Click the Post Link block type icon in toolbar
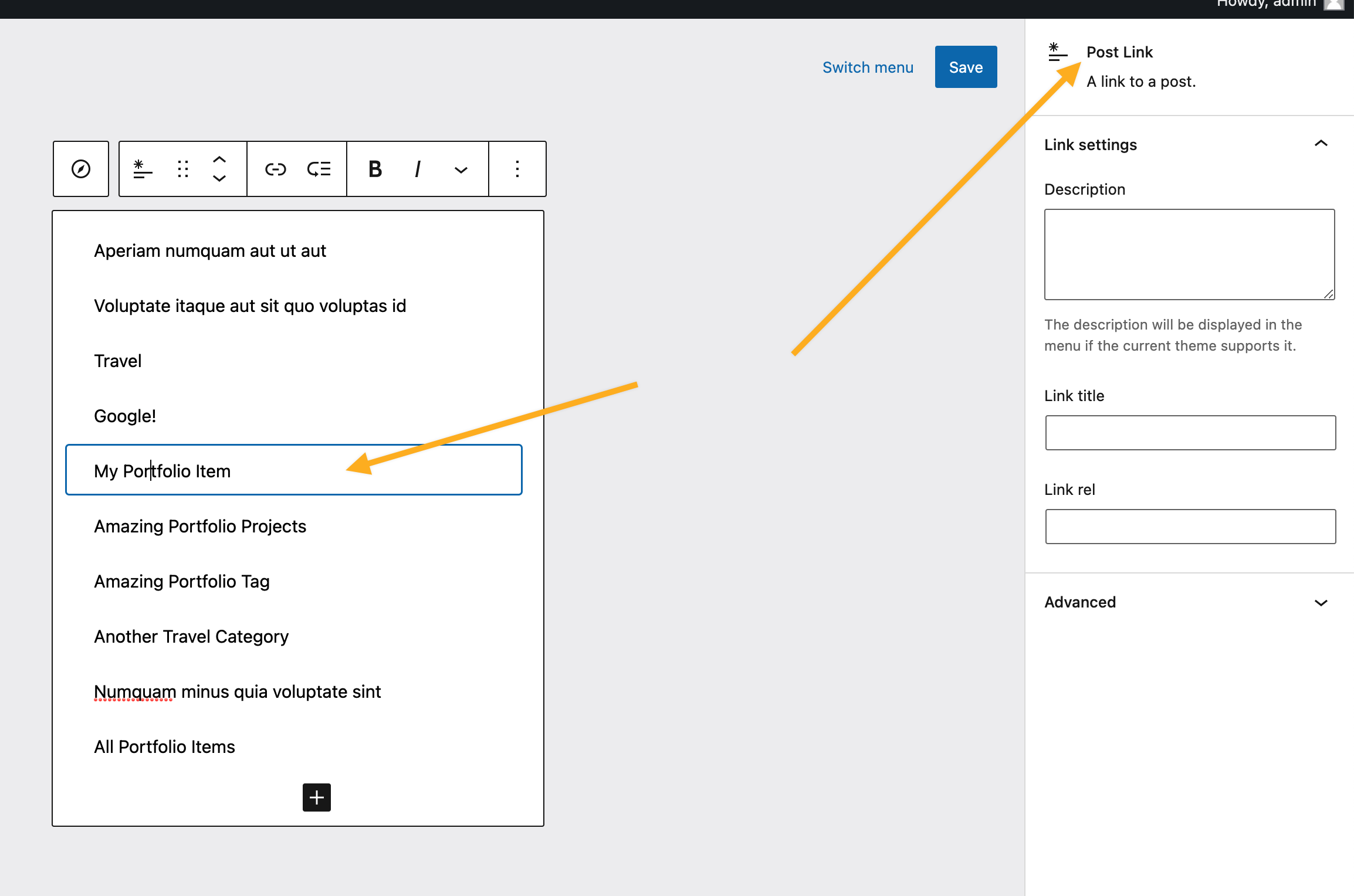 click(x=143, y=169)
